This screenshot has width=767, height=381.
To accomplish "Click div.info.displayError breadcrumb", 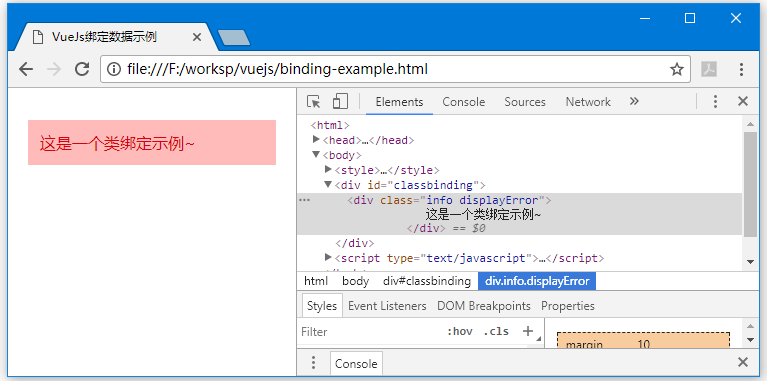I will click(537, 281).
